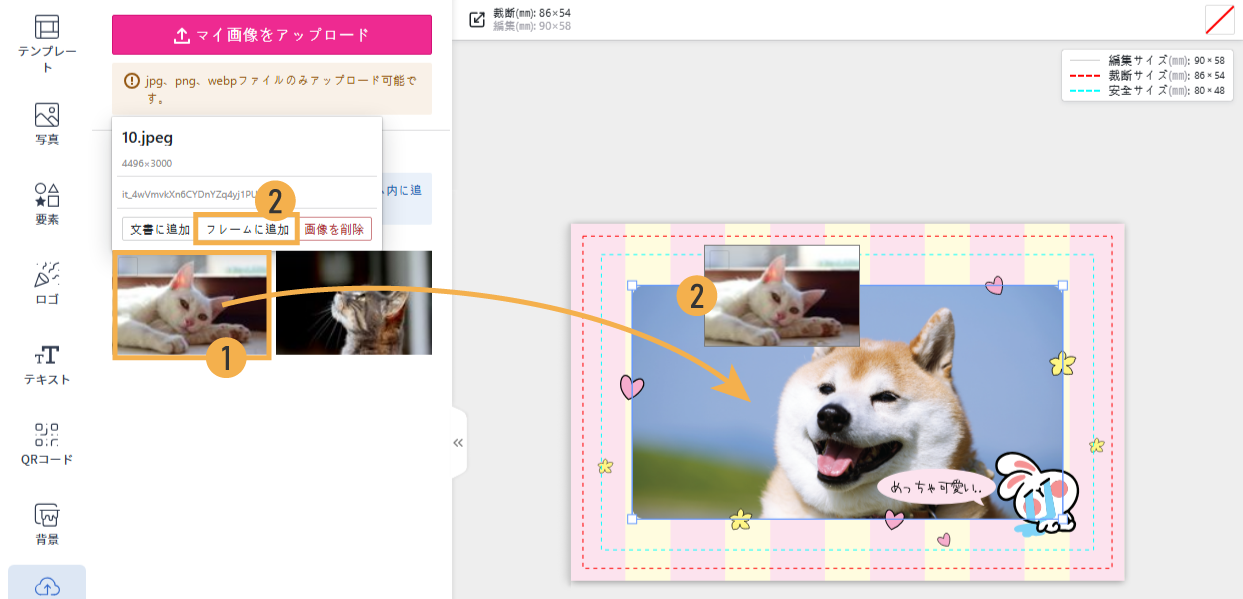The width and height of the screenshot is (1243, 599).
Task: Click the red diagonal slash swatch
Action: (x=1219, y=20)
